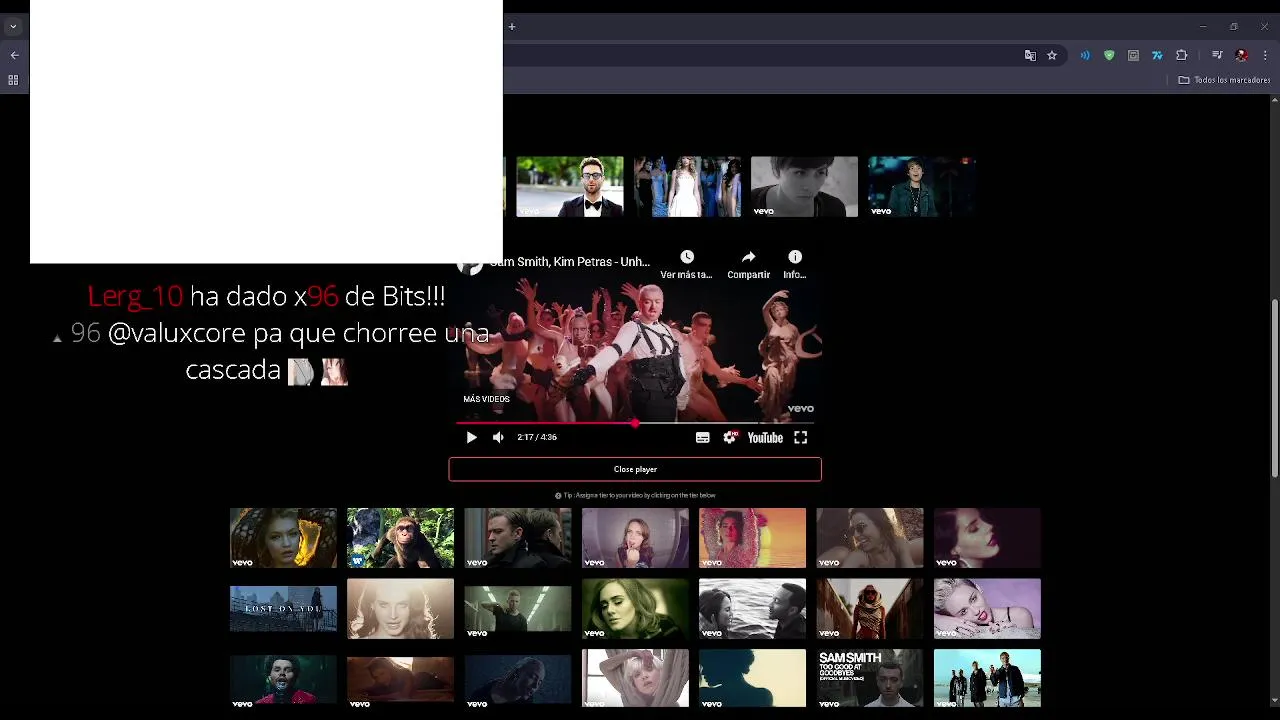Image resolution: width=1280 pixels, height=720 pixels.
Task: Click the vertical scrollbar thumb
Action: pyautogui.click(x=1274, y=388)
